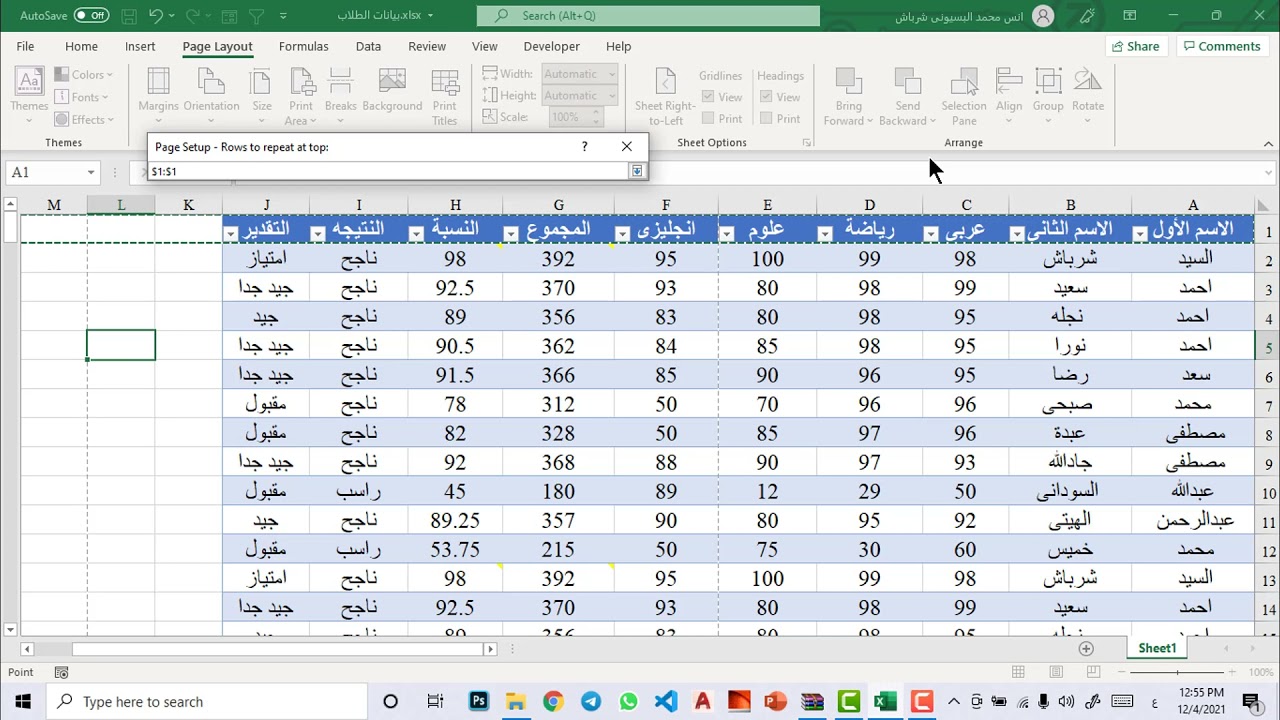Click the Share button
The height and width of the screenshot is (720, 1280).
1135,46
